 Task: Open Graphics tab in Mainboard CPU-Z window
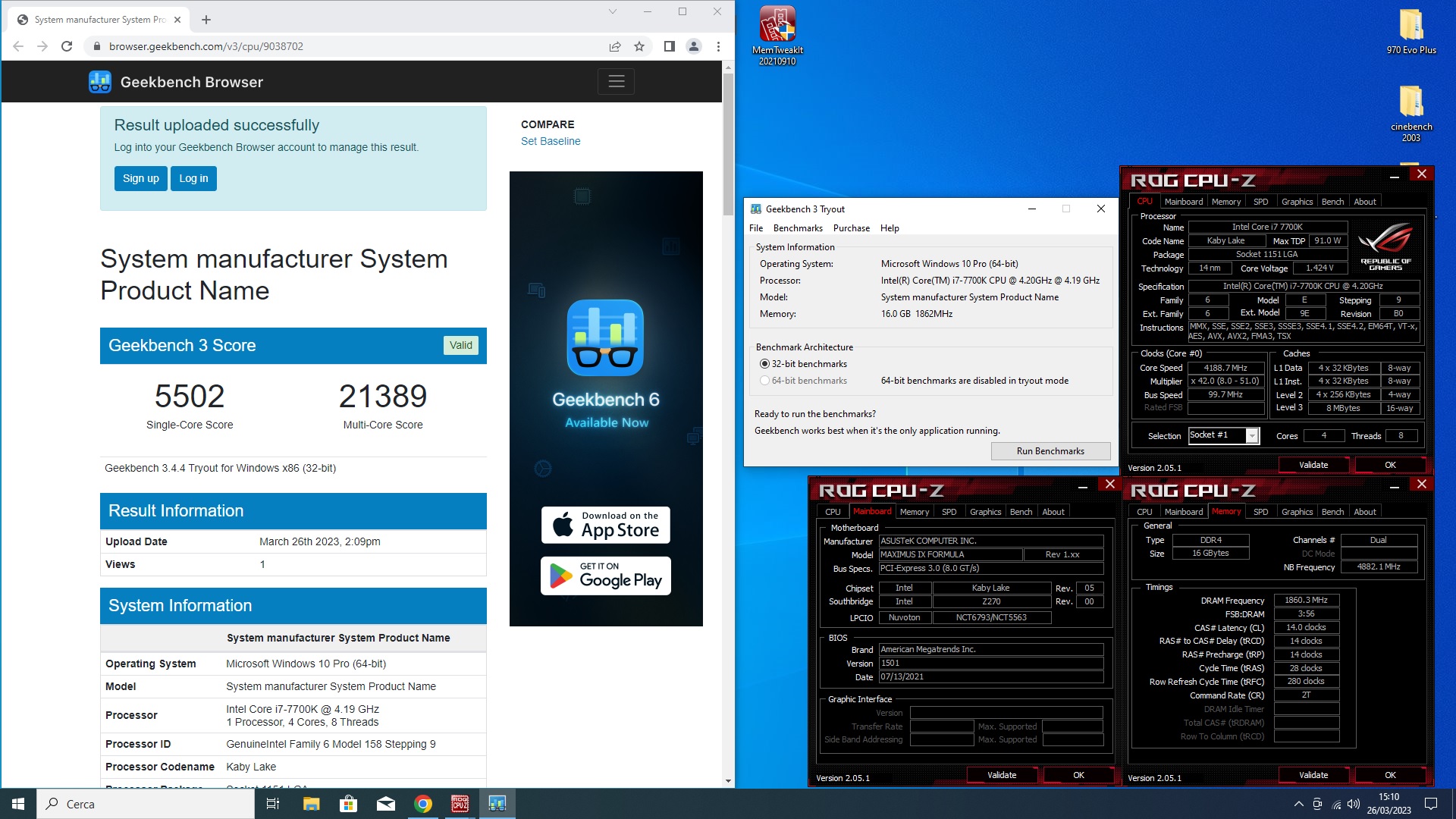[985, 512]
